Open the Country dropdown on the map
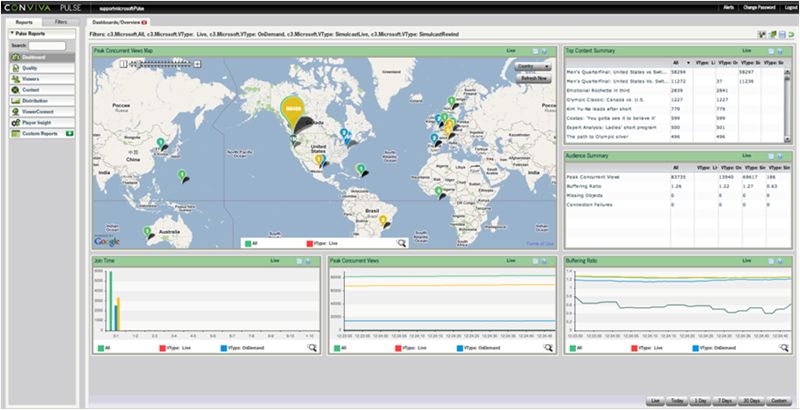This screenshot has height=410, width=800. tap(533, 67)
